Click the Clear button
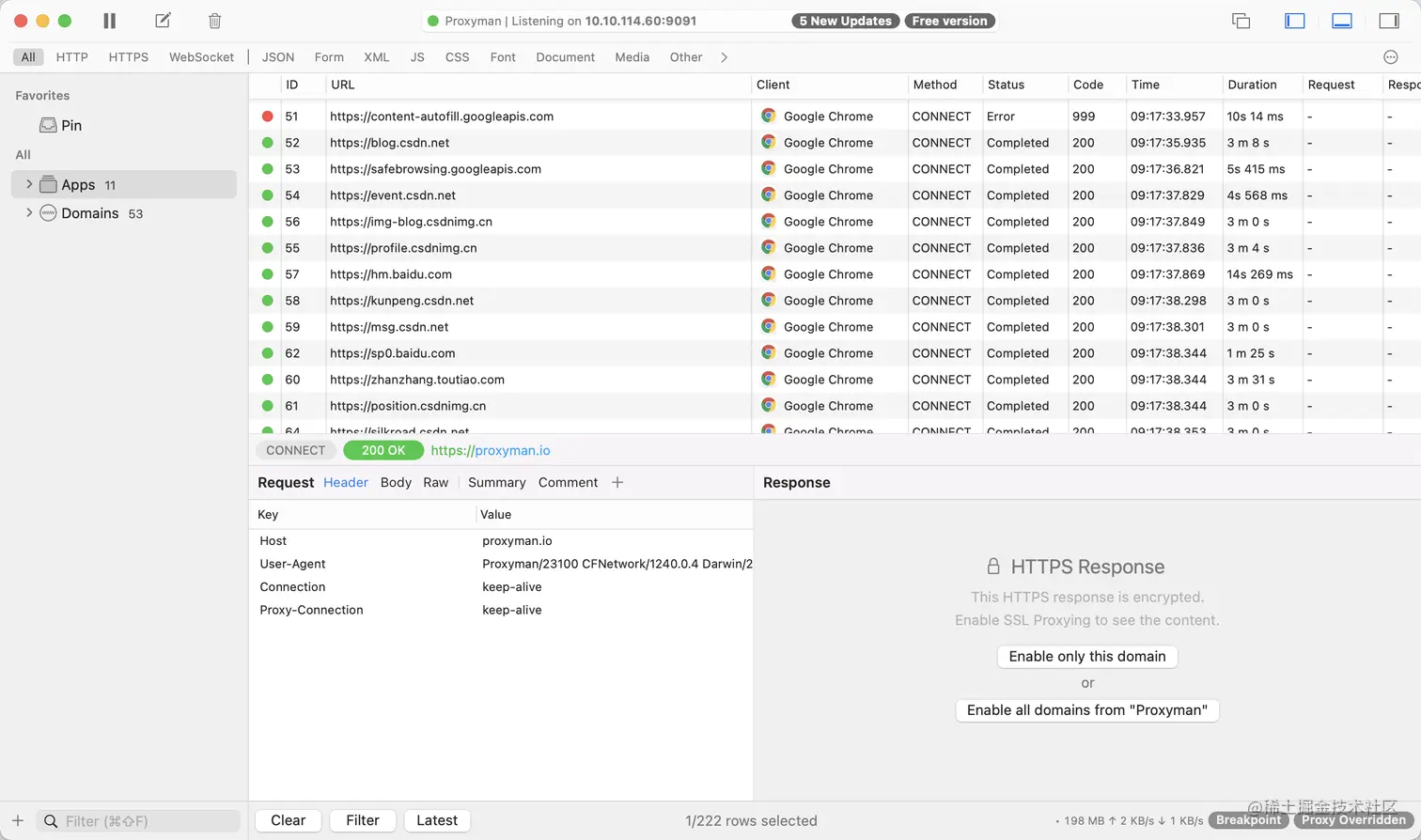Viewport: 1421px width, 840px height. coord(289,820)
